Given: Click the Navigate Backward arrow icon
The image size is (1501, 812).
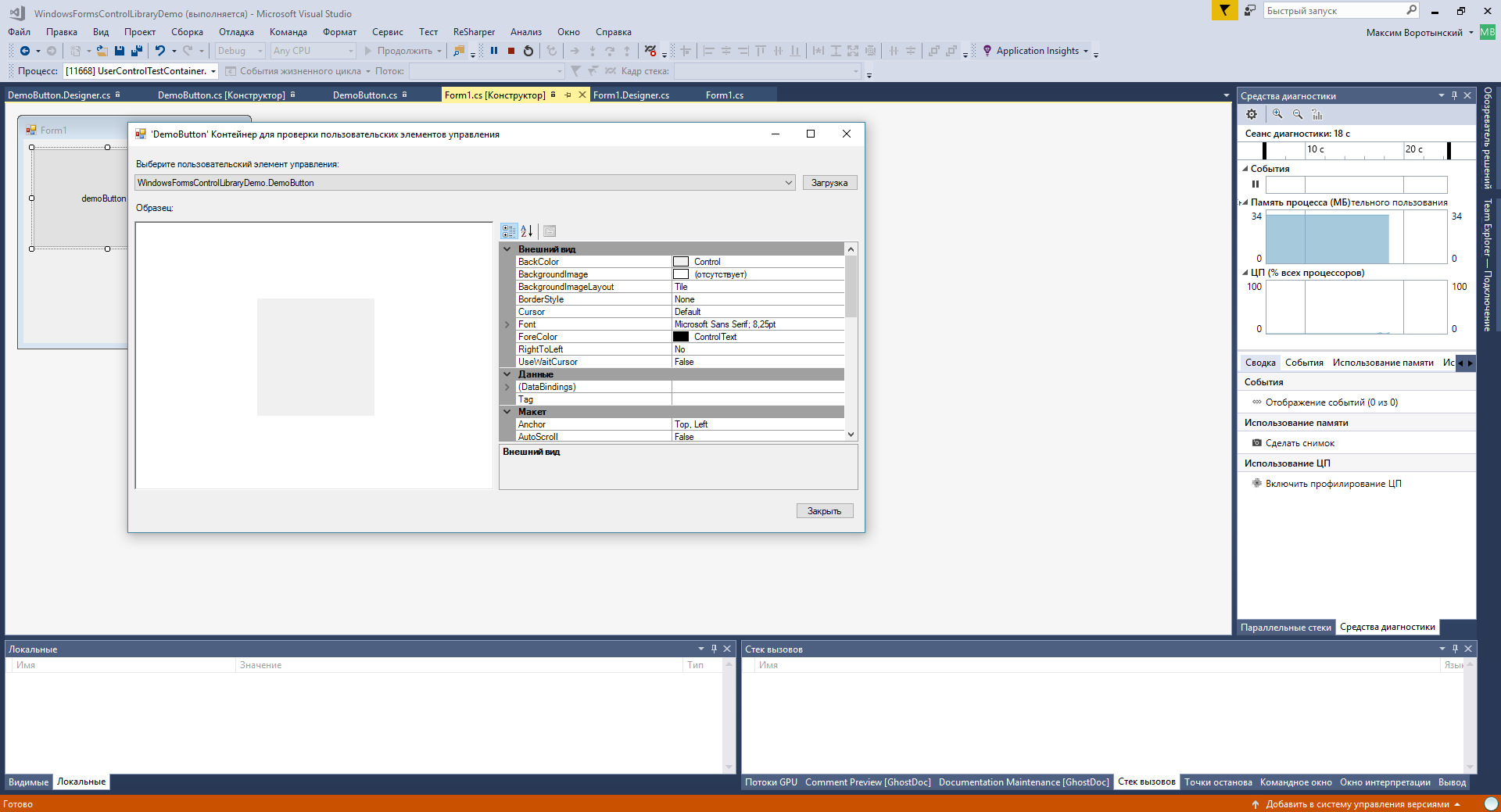Looking at the screenshot, I should [x=25, y=51].
